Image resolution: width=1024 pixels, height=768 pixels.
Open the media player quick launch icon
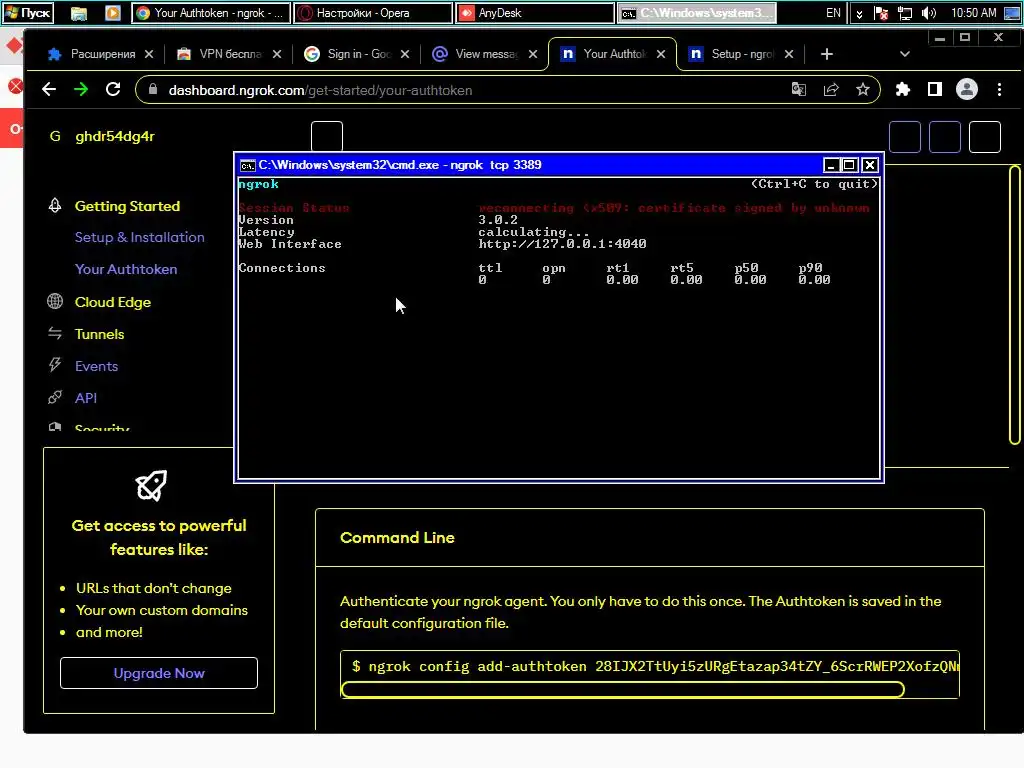[113, 13]
